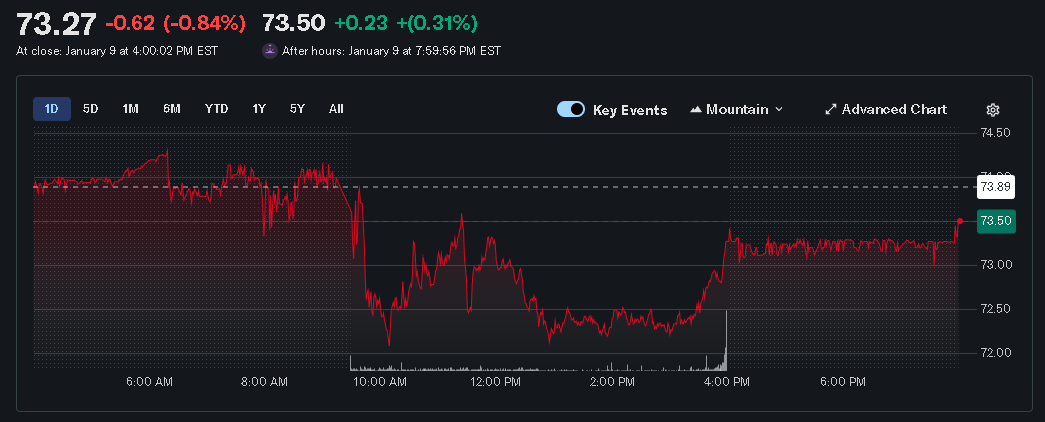Screen dimensions: 1045x422
Task: Click the 'After hours: January 9' timestamp
Action: coord(391,51)
